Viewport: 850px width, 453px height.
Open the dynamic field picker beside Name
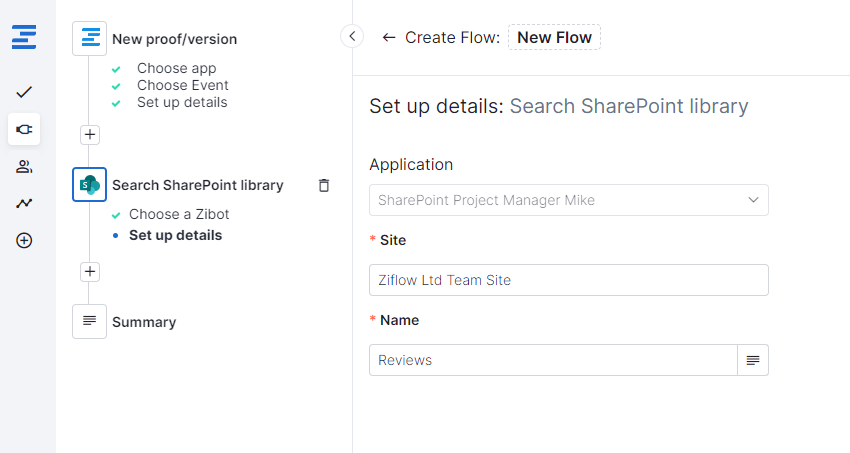click(753, 360)
